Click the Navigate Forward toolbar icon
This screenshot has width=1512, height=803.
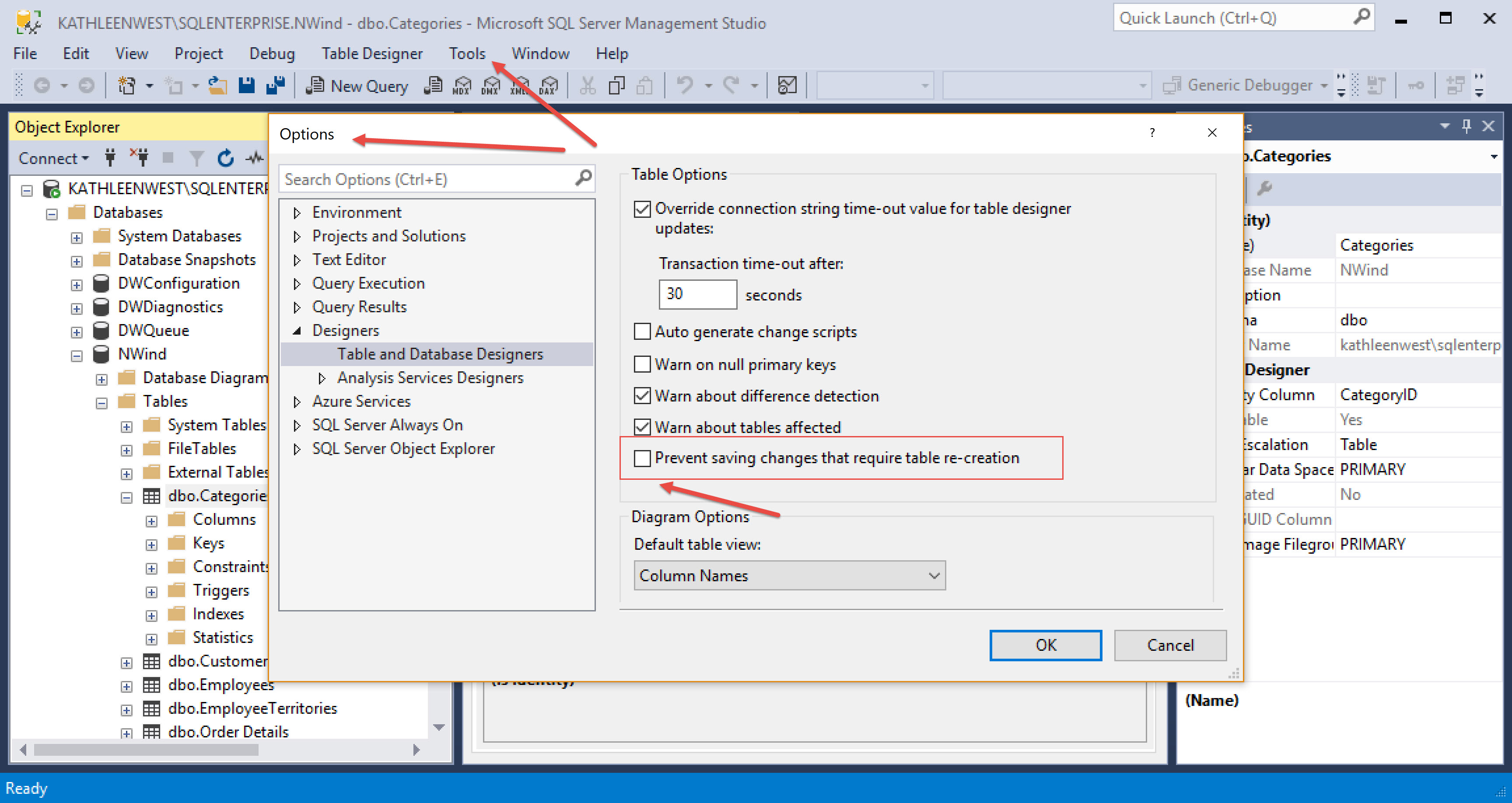point(86,86)
